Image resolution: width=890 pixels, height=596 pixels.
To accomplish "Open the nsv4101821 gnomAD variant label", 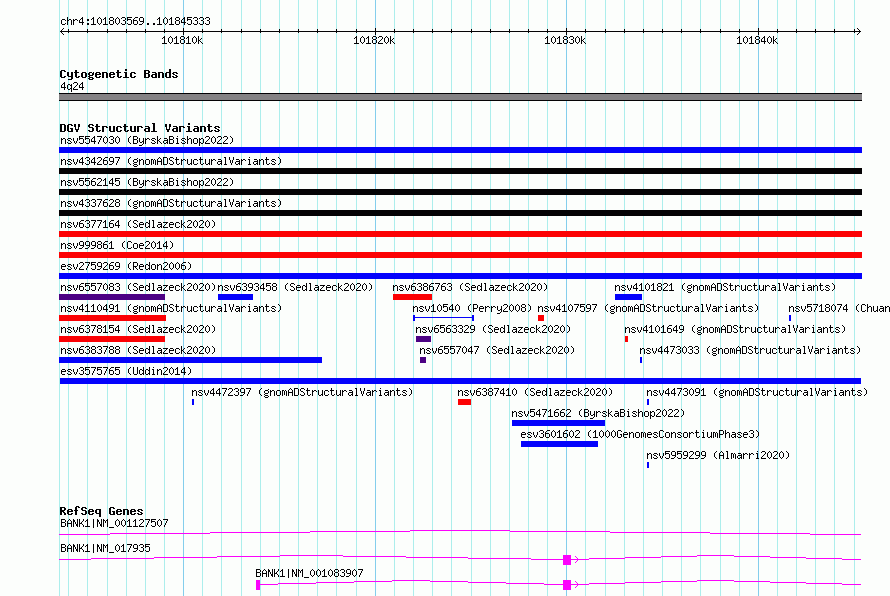I will tap(725, 287).
